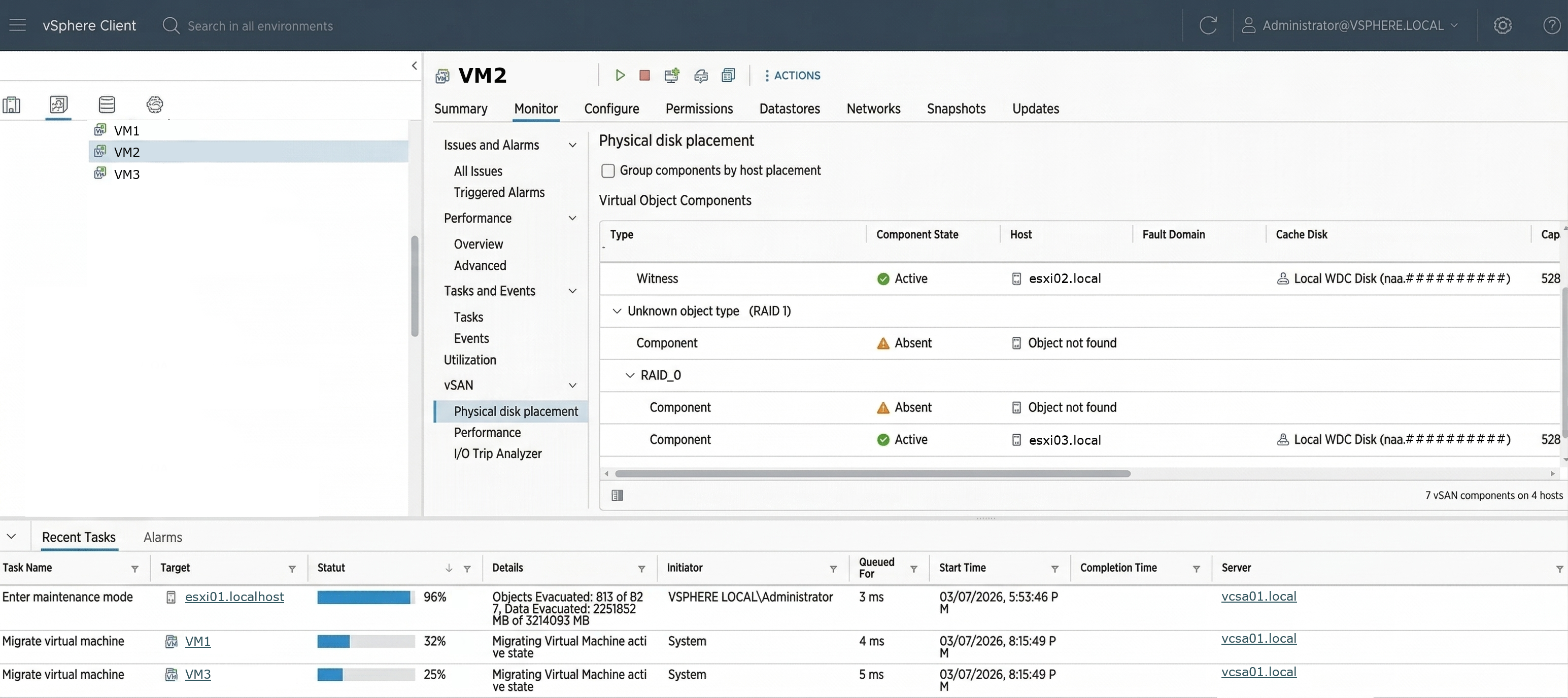Open the Hosts and Clusters inventory view
The height and width of the screenshot is (698, 1568).
[x=12, y=104]
